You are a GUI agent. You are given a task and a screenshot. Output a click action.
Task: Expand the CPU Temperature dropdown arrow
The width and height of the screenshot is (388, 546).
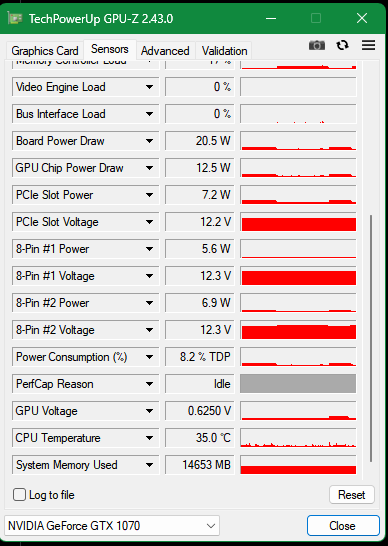(x=149, y=438)
